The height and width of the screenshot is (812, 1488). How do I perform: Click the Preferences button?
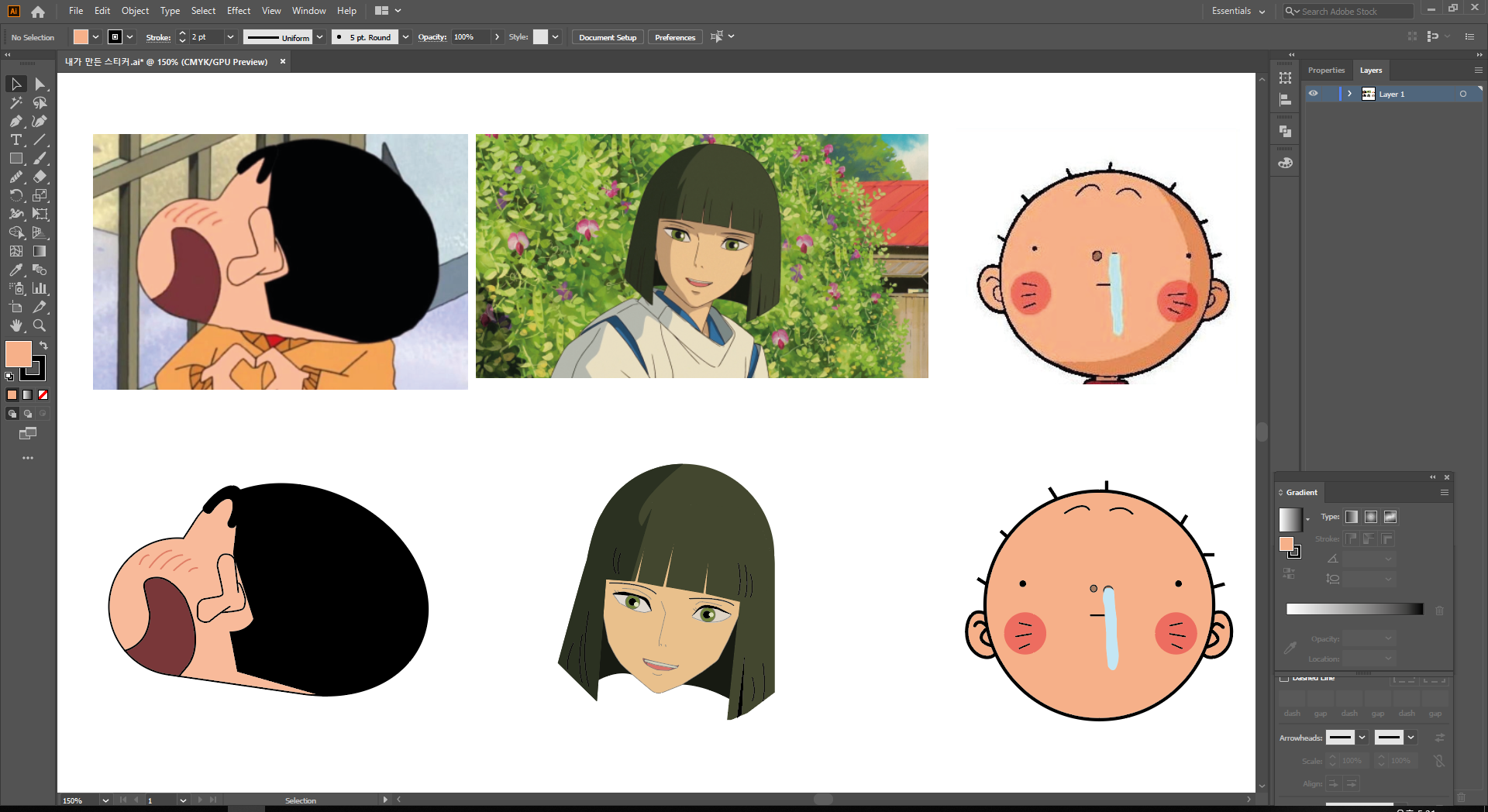(675, 37)
